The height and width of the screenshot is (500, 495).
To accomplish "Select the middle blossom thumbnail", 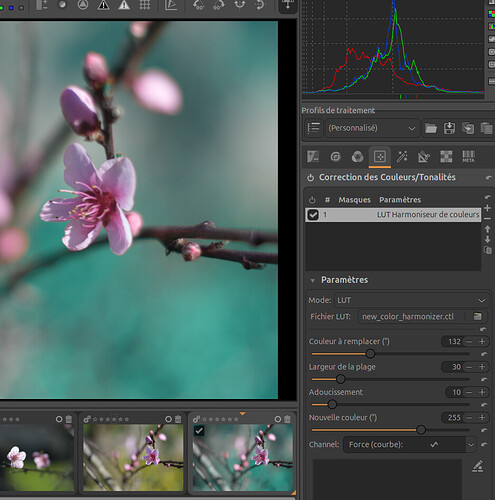I will (133, 457).
